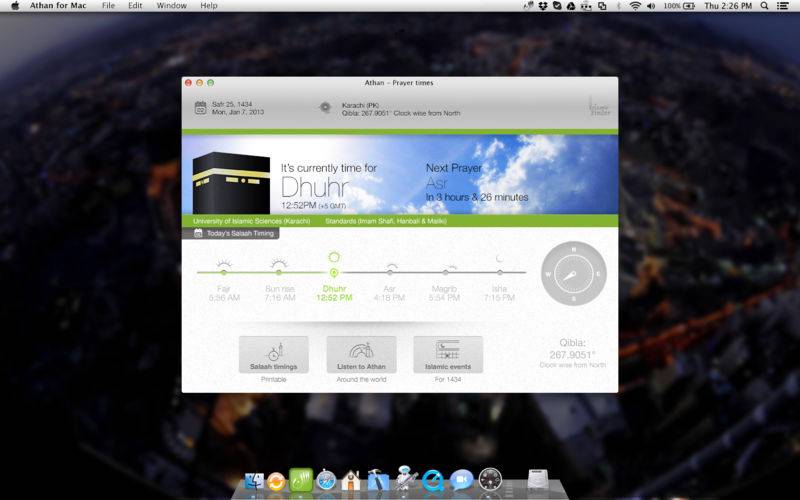Viewport: 800px width, 500px height.
Task: Select the Asr icon on timeline
Action: point(391,266)
